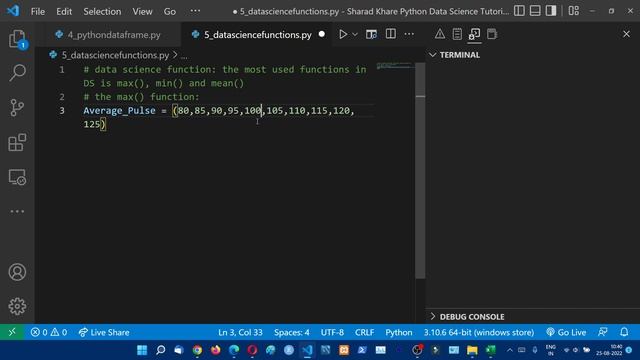Open feedback icon in status bar

pyautogui.click(x=603, y=332)
